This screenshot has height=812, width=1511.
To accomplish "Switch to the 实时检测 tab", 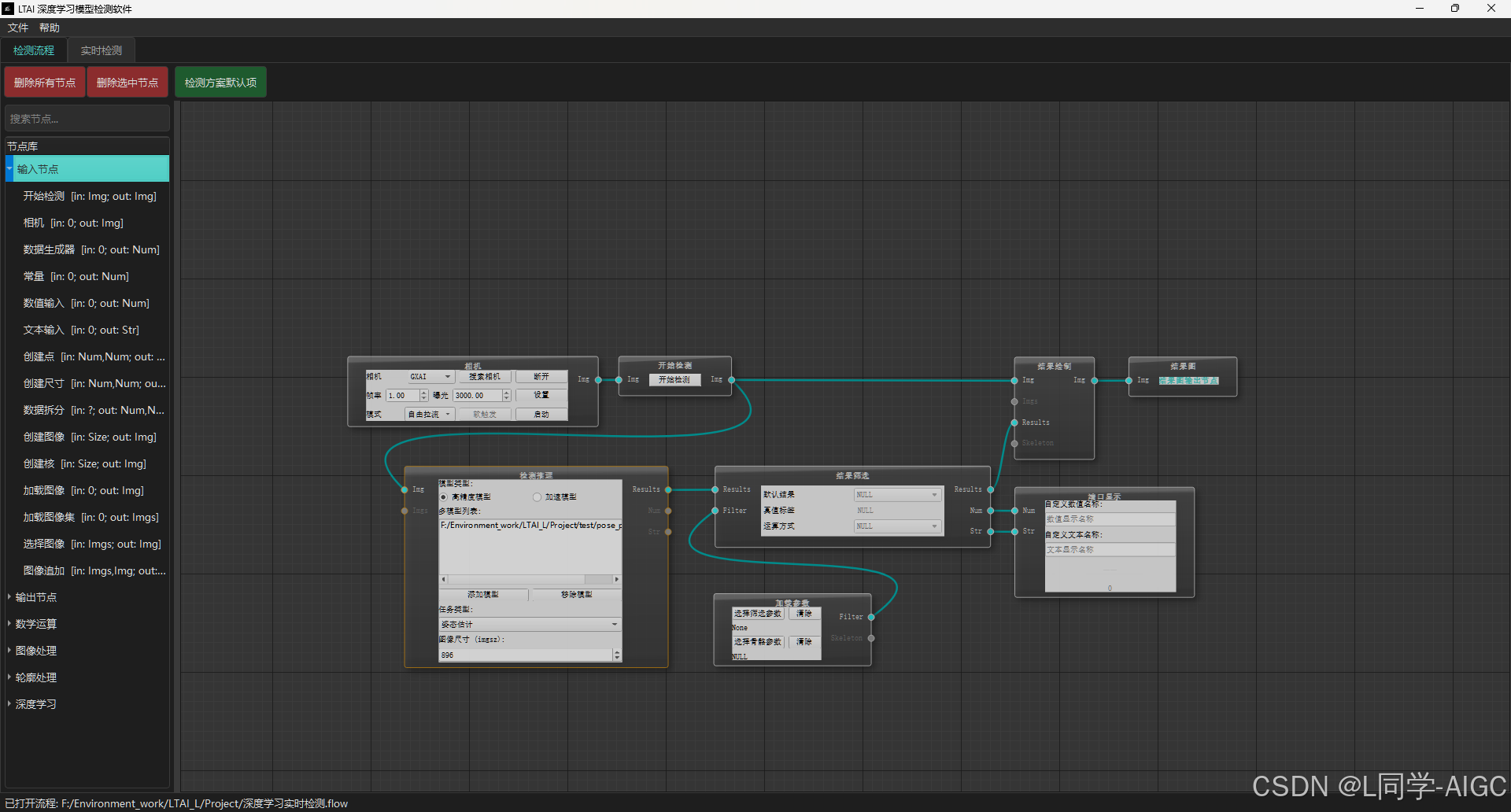I will [102, 50].
